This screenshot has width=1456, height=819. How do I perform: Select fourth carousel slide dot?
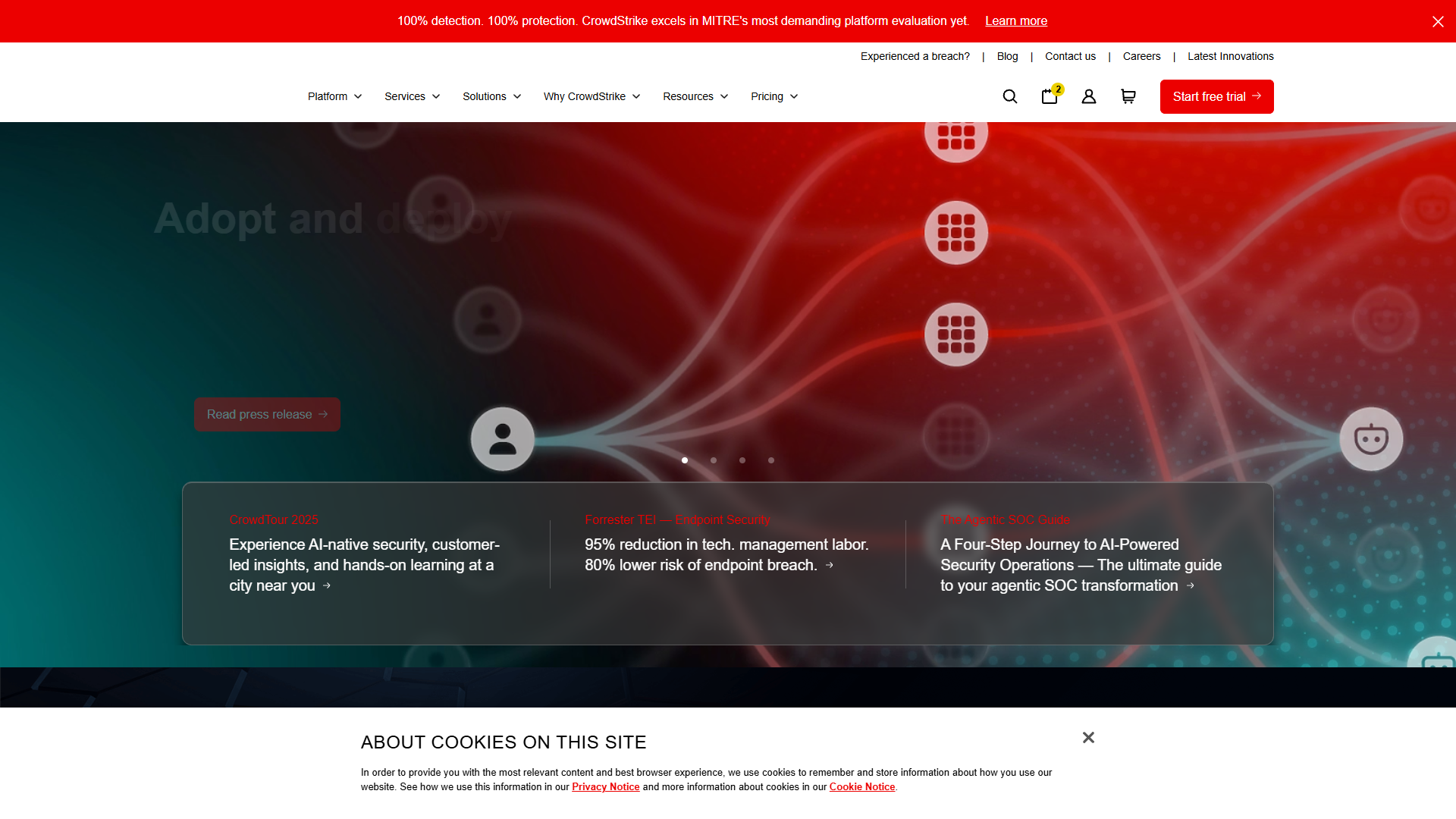[x=771, y=460]
